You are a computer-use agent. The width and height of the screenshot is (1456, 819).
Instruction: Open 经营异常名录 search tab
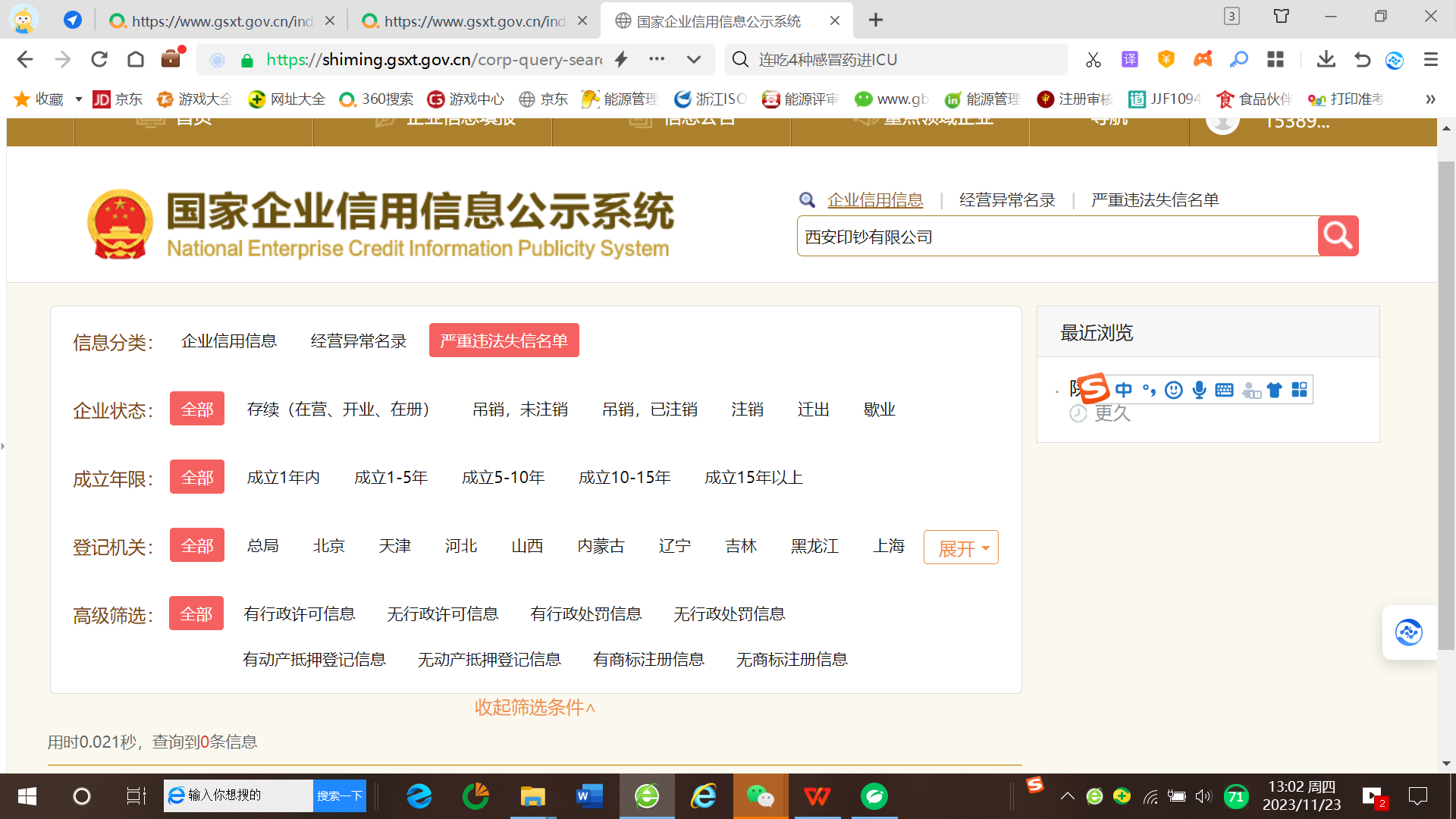(1007, 200)
